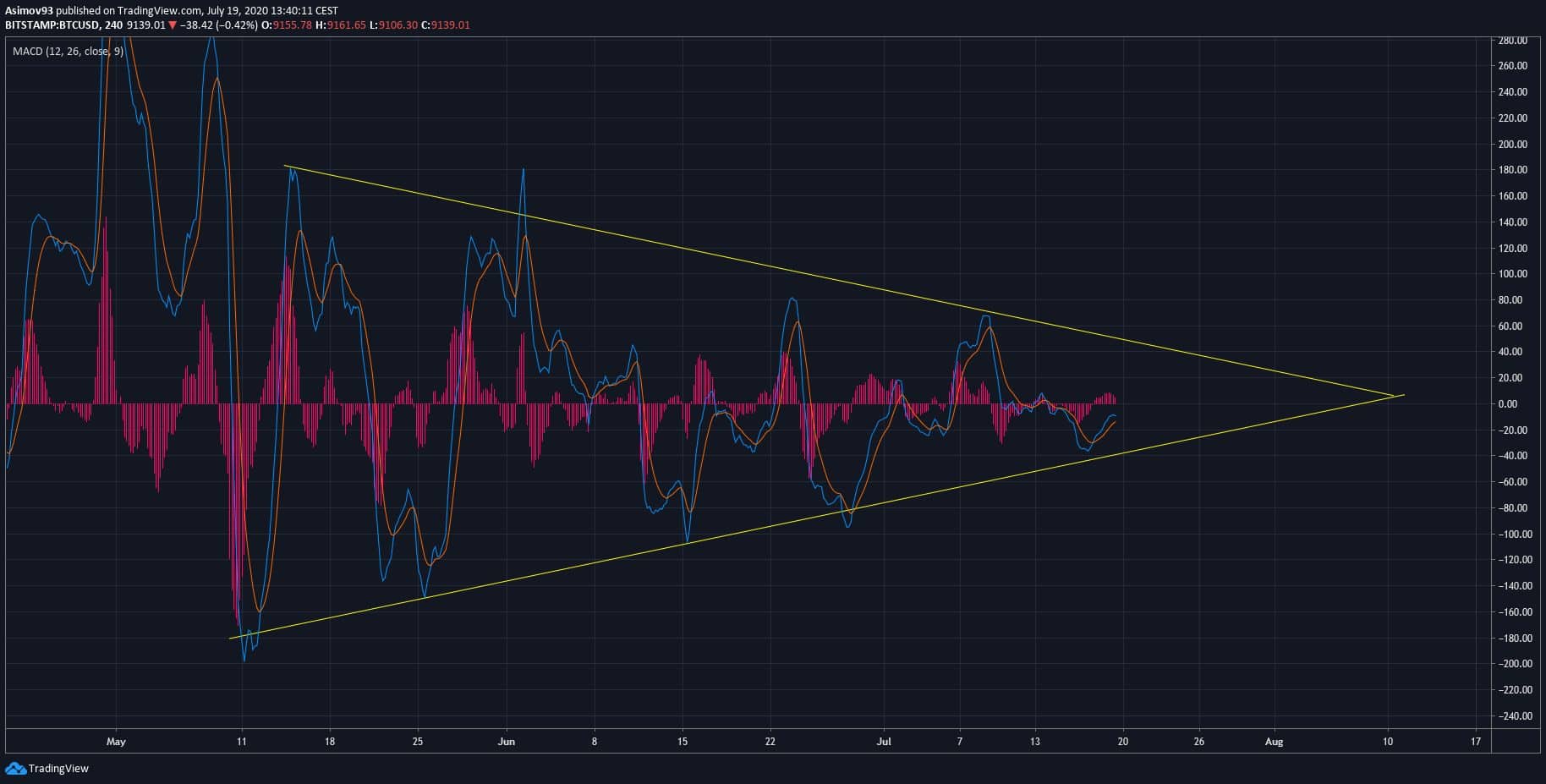Click the -200 MACD trough near May 11

click(244, 661)
